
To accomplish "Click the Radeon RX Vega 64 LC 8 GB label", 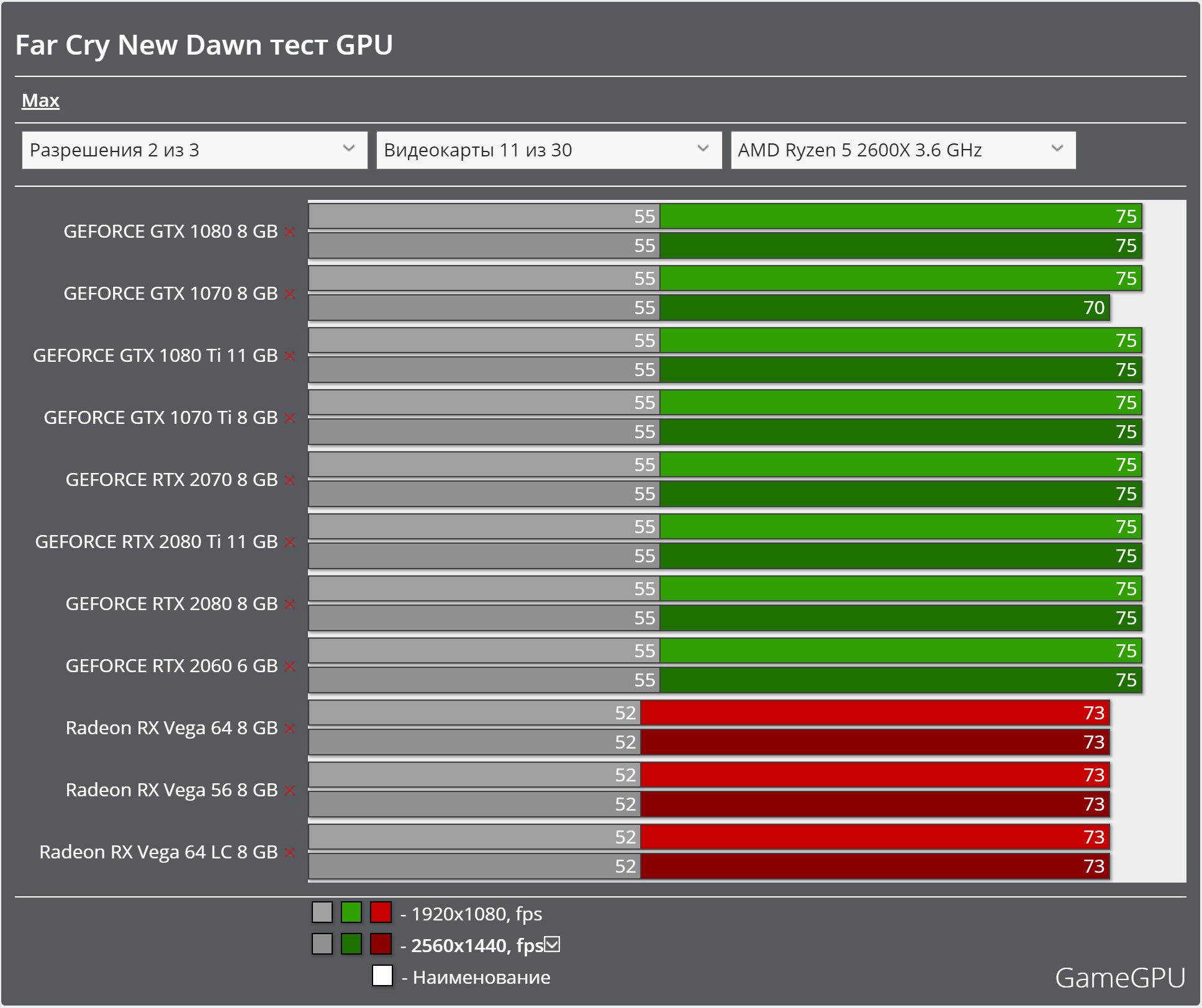I will point(158,852).
